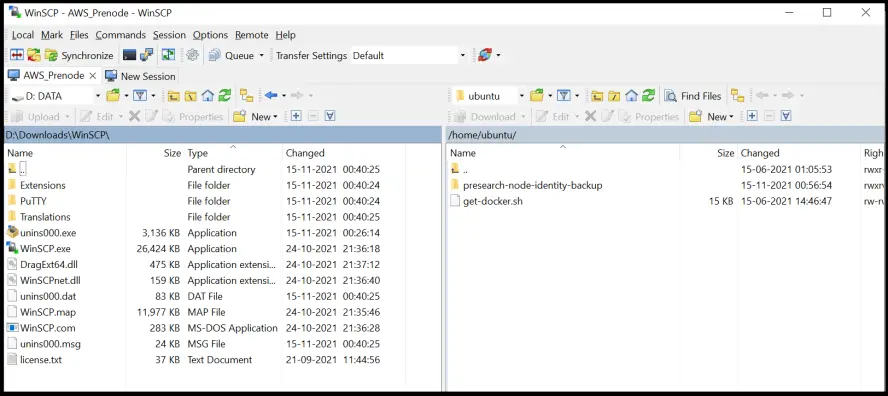This screenshot has width=888, height=396.
Task: Go to remote root directory icon
Action: (x=614, y=96)
